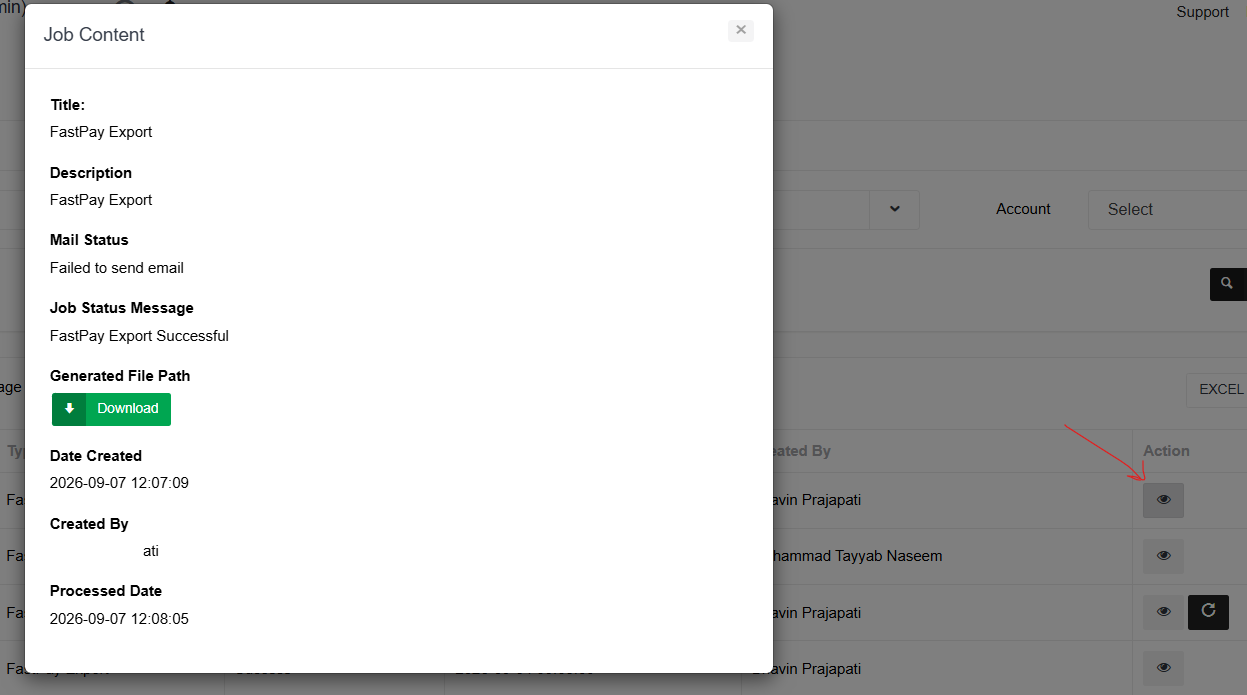Expand the dropdown chevron left of Account
This screenshot has height=695, width=1247.
pos(895,209)
